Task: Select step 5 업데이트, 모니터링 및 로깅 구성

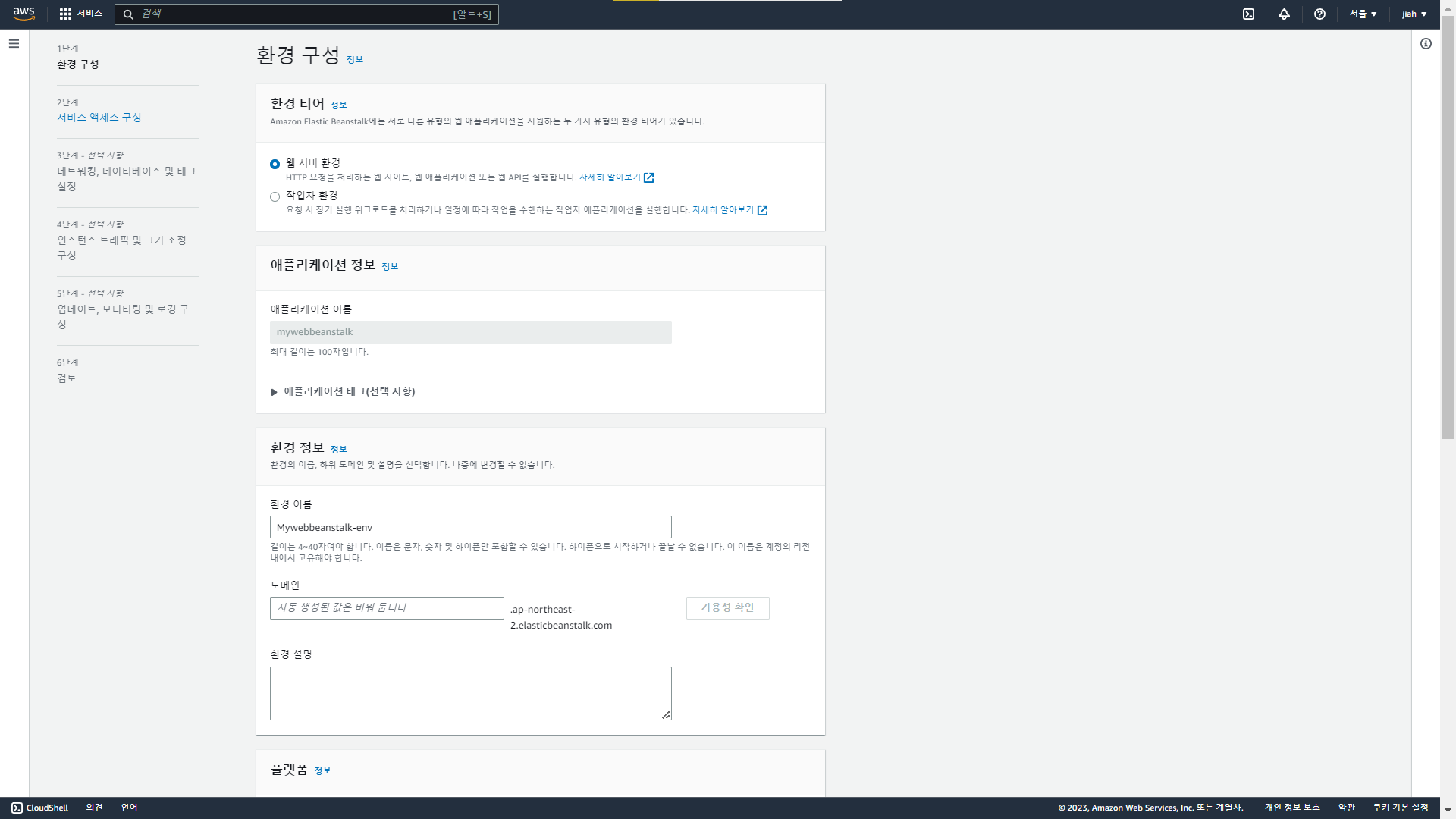Action: tap(123, 316)
